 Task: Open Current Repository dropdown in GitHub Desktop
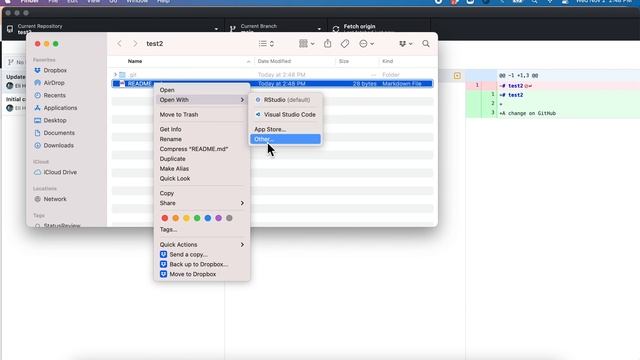pos(113,29)
